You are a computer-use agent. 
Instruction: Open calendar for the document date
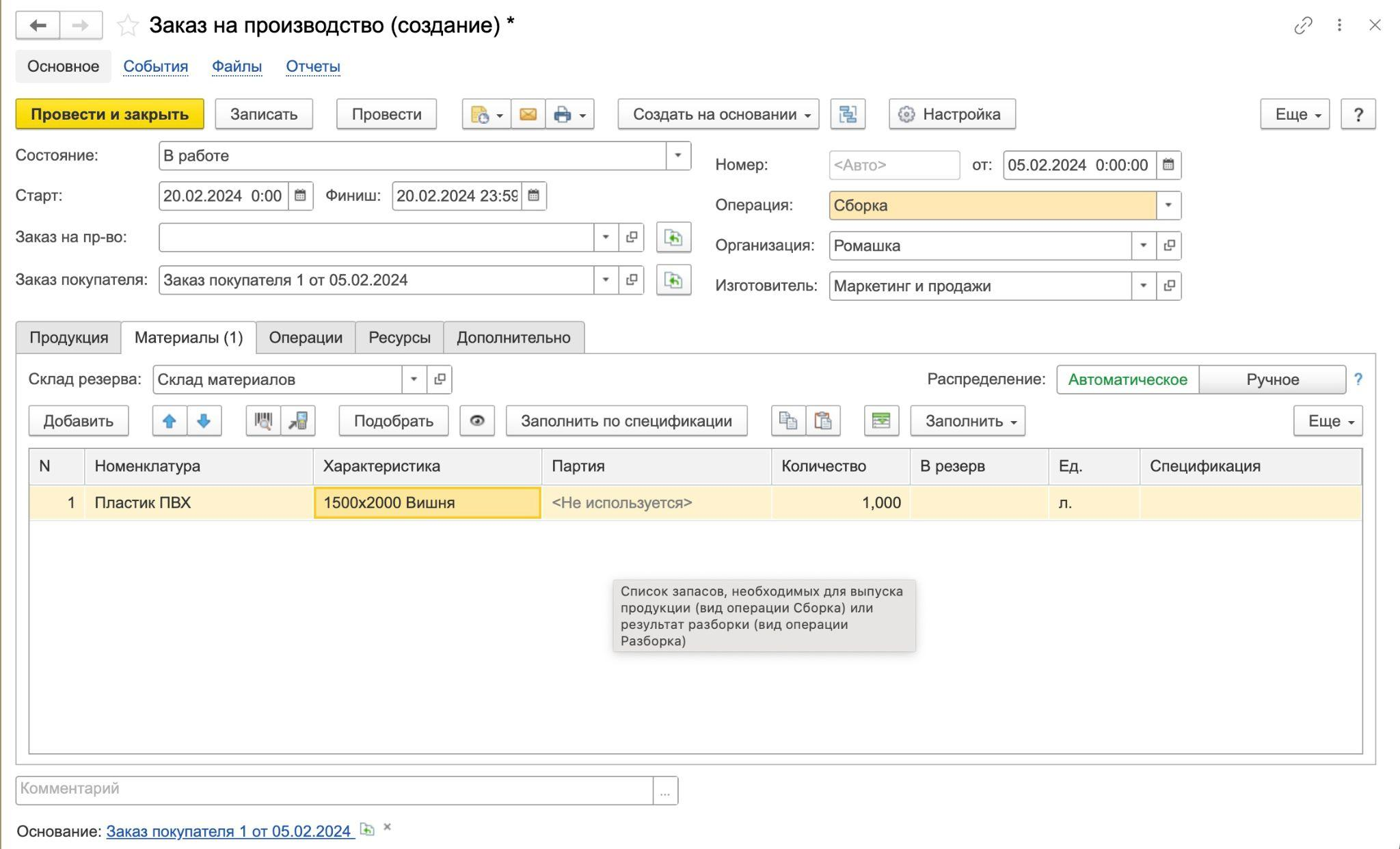(x=1168, y=165)
